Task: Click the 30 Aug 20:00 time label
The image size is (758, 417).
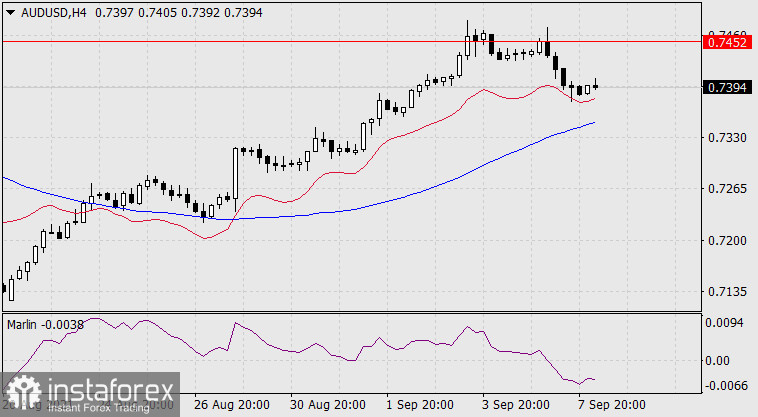Action: pos(326,406)
